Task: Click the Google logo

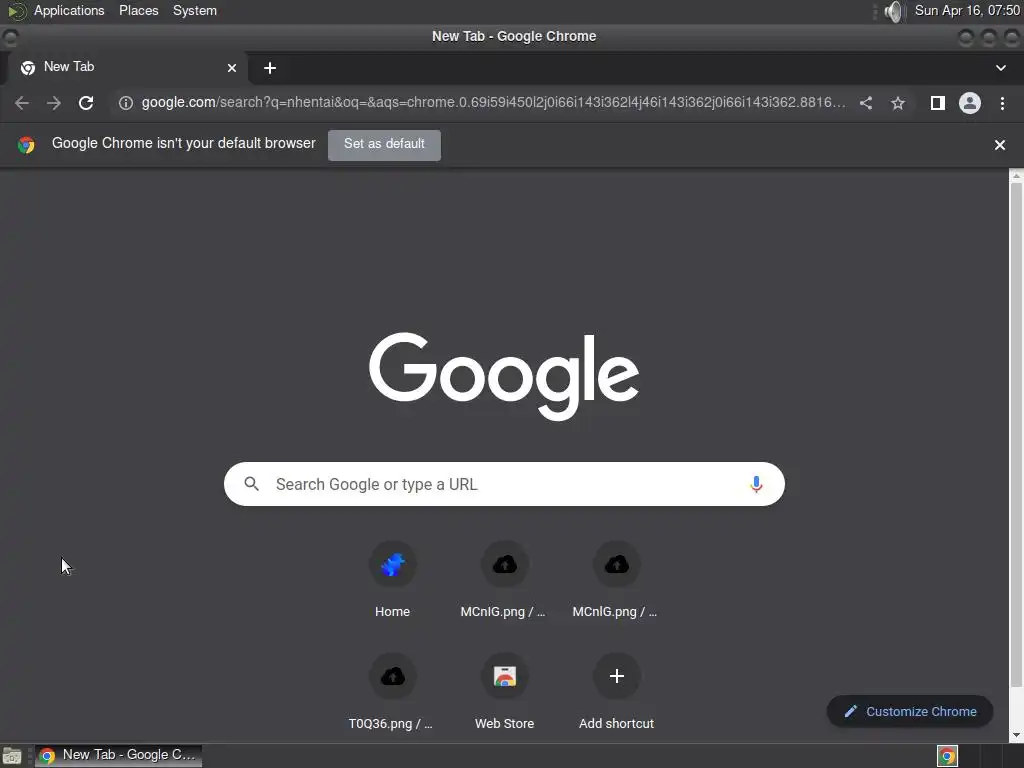Action: pyautogui.click(x=504, y=376)
